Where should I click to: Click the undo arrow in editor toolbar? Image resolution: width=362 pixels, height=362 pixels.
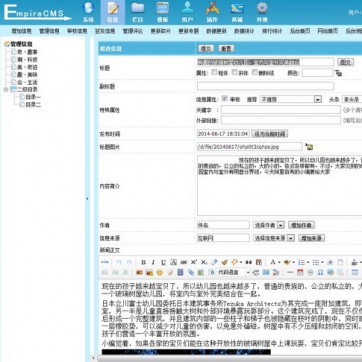click(119, 262)
